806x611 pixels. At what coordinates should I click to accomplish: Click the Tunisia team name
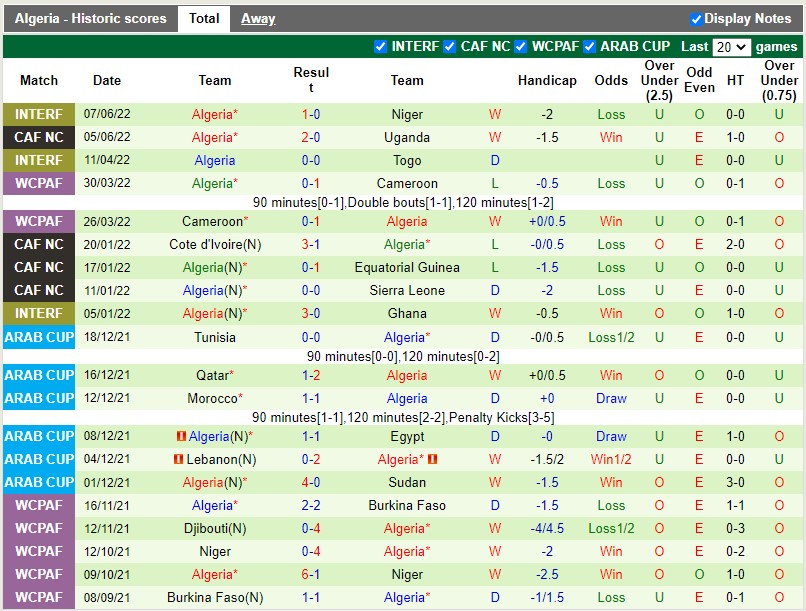[x=215, y=337]
